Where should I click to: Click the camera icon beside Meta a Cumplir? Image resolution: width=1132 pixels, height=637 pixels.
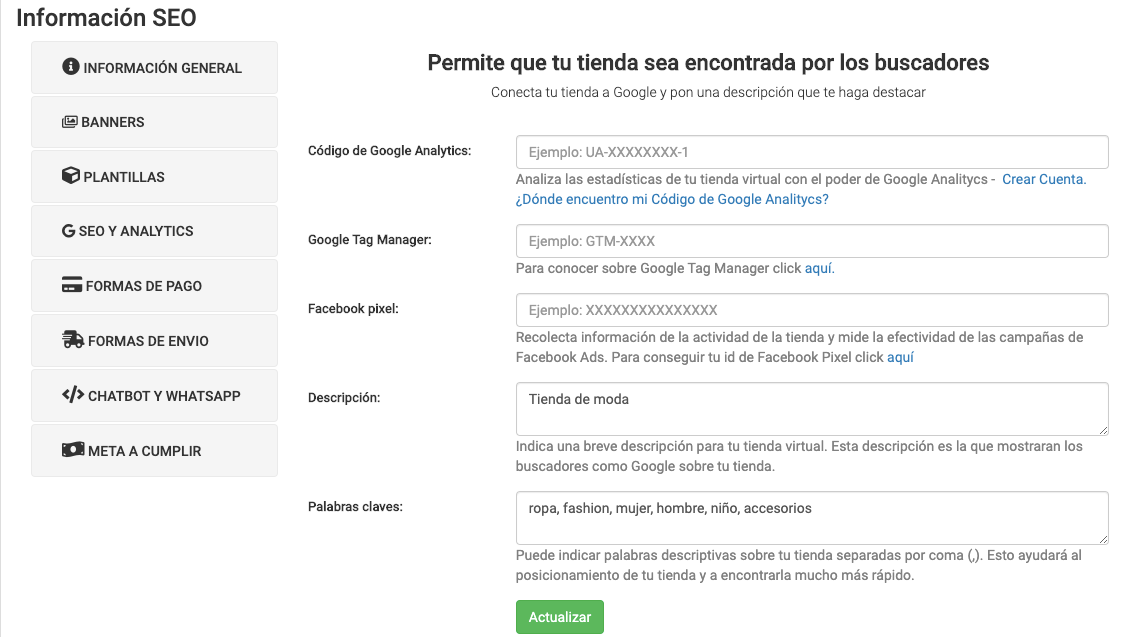point(72,450)
